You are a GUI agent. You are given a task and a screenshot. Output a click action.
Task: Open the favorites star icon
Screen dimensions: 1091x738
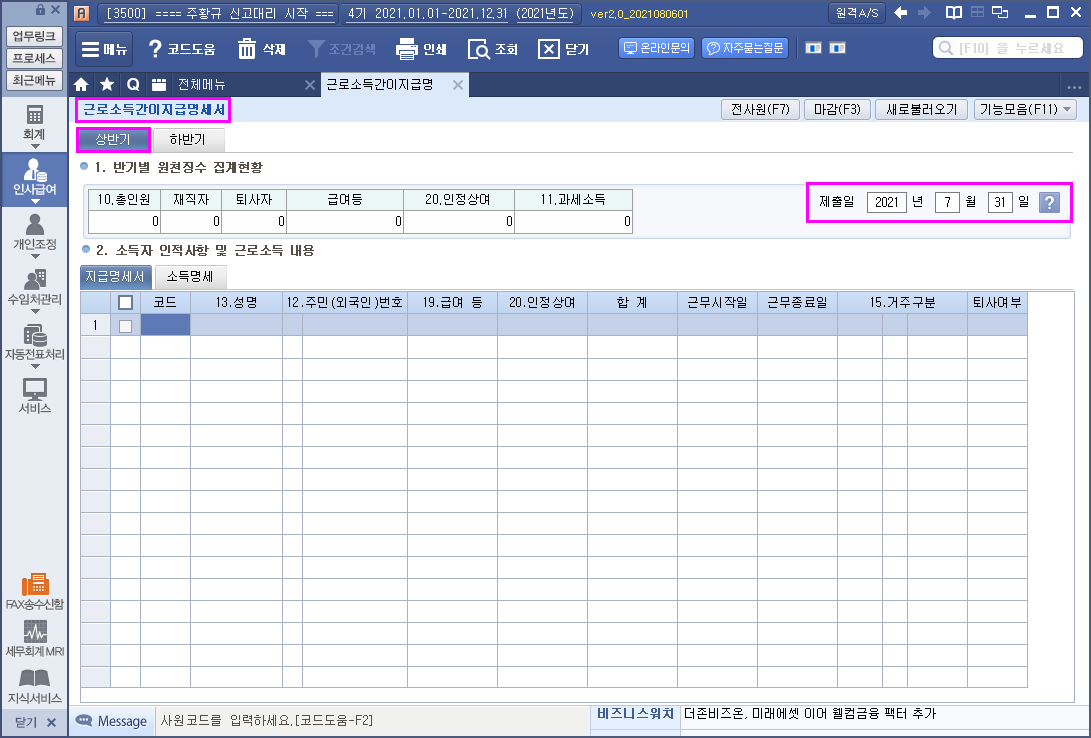click(x=107, y=85)
